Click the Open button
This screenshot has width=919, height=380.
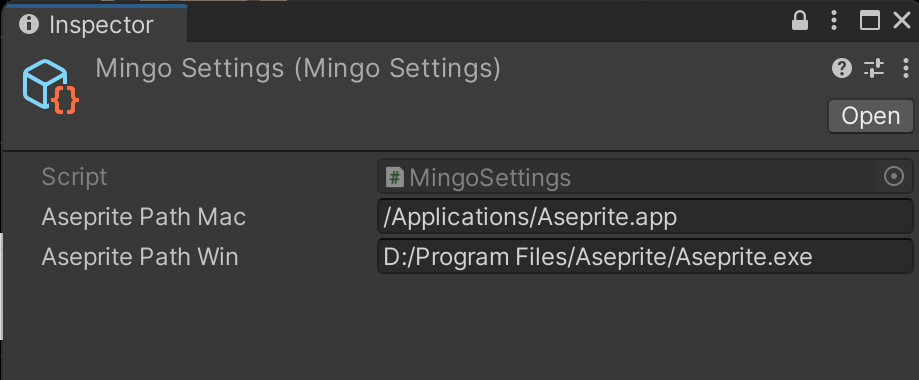coord(870,116)
